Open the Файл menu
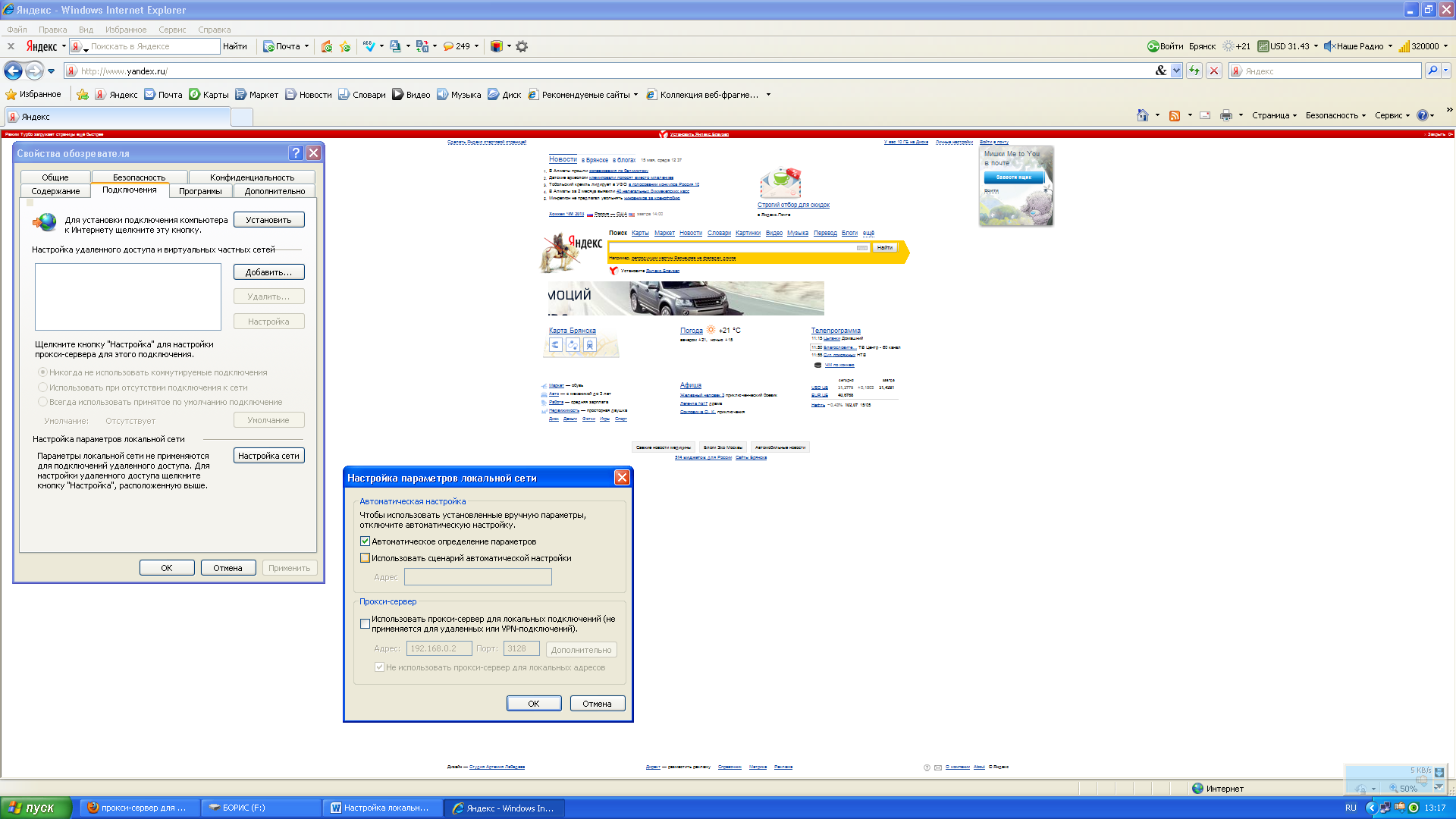The width and height of the screenshot is (1456, 819). pos(17,30)
